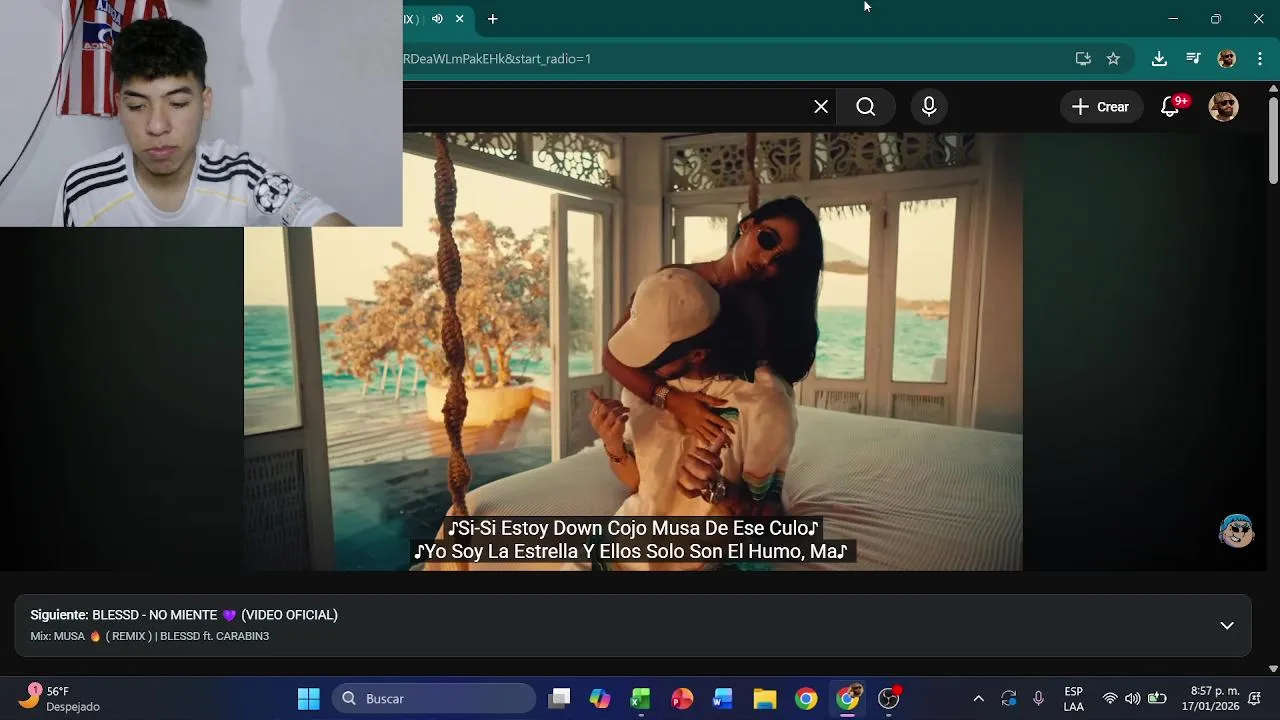Open the media controls icon in Chrome toolbar
This screenshot has width=1280, height=720.
[x=1193, y=59]
